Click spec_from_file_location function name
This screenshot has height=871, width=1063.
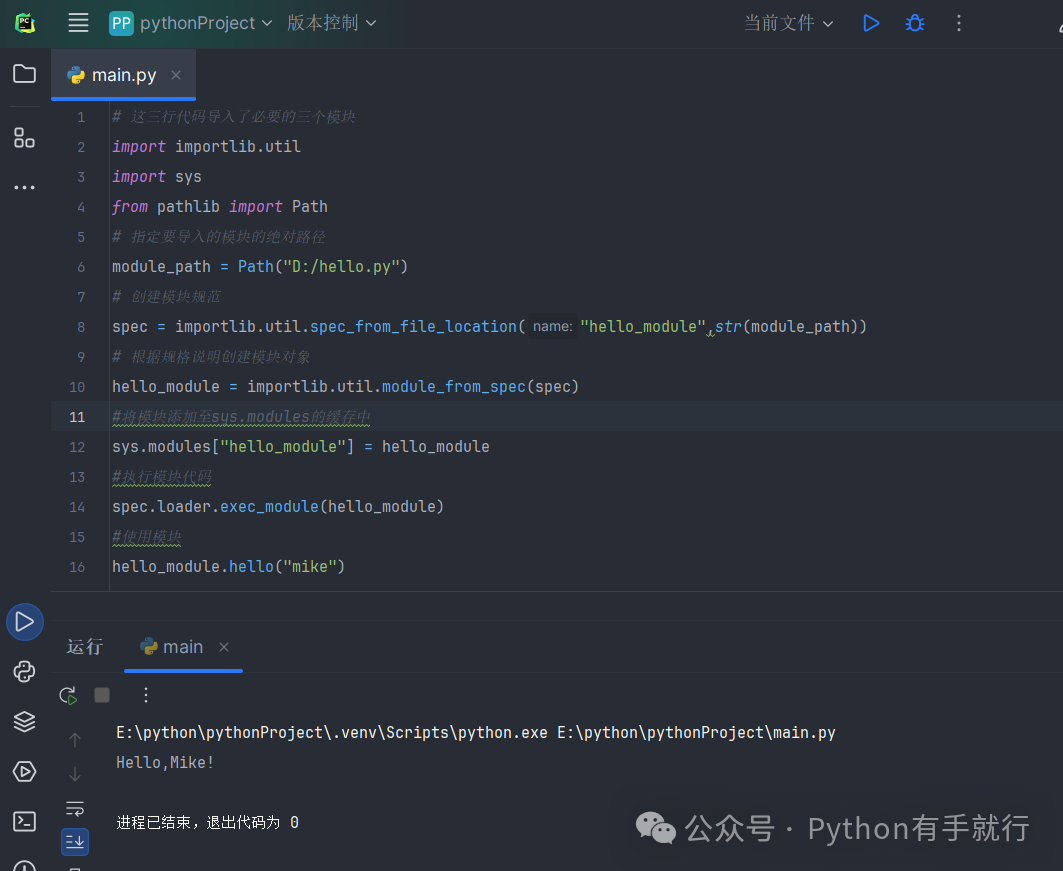pos(414,327)
